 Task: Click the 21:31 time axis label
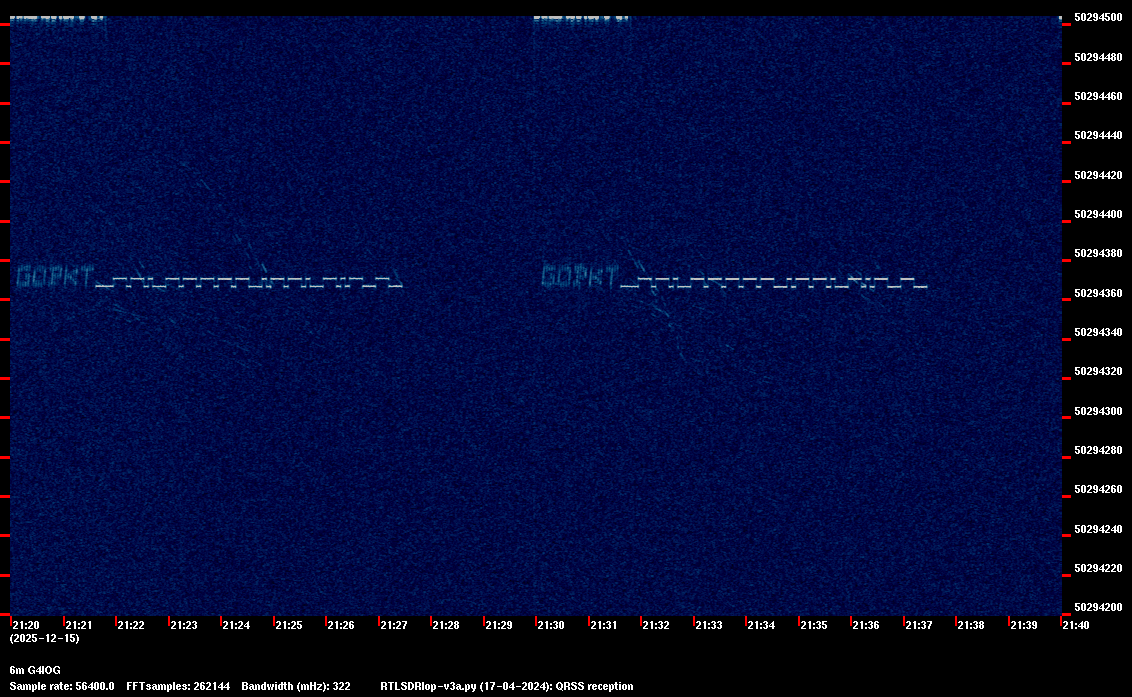(604, 625)
